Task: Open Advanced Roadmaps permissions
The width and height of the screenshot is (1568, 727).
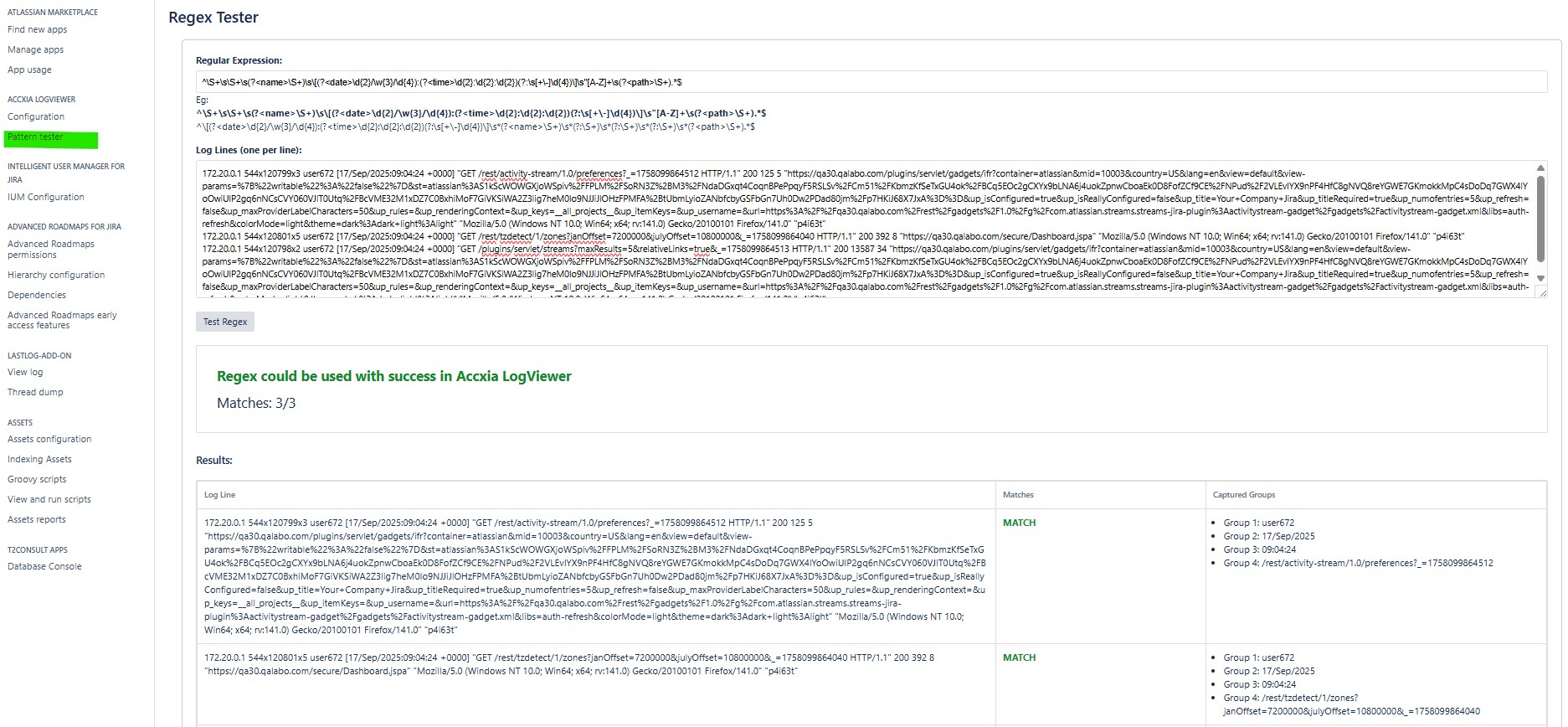Action: coord(50,250)
